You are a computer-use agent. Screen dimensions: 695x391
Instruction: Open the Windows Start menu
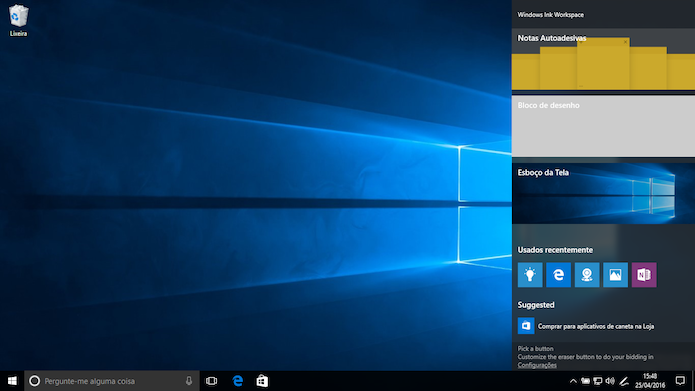coord(12,381)
